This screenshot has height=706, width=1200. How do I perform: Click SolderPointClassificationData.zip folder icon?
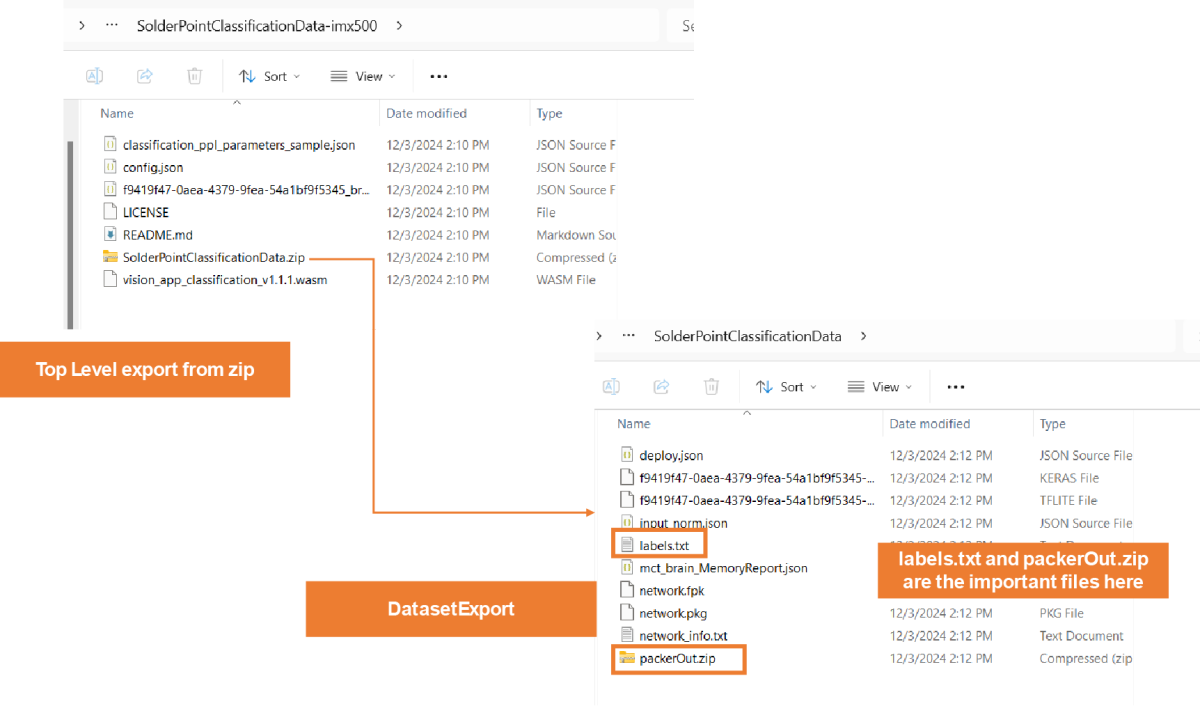(110, 257)
